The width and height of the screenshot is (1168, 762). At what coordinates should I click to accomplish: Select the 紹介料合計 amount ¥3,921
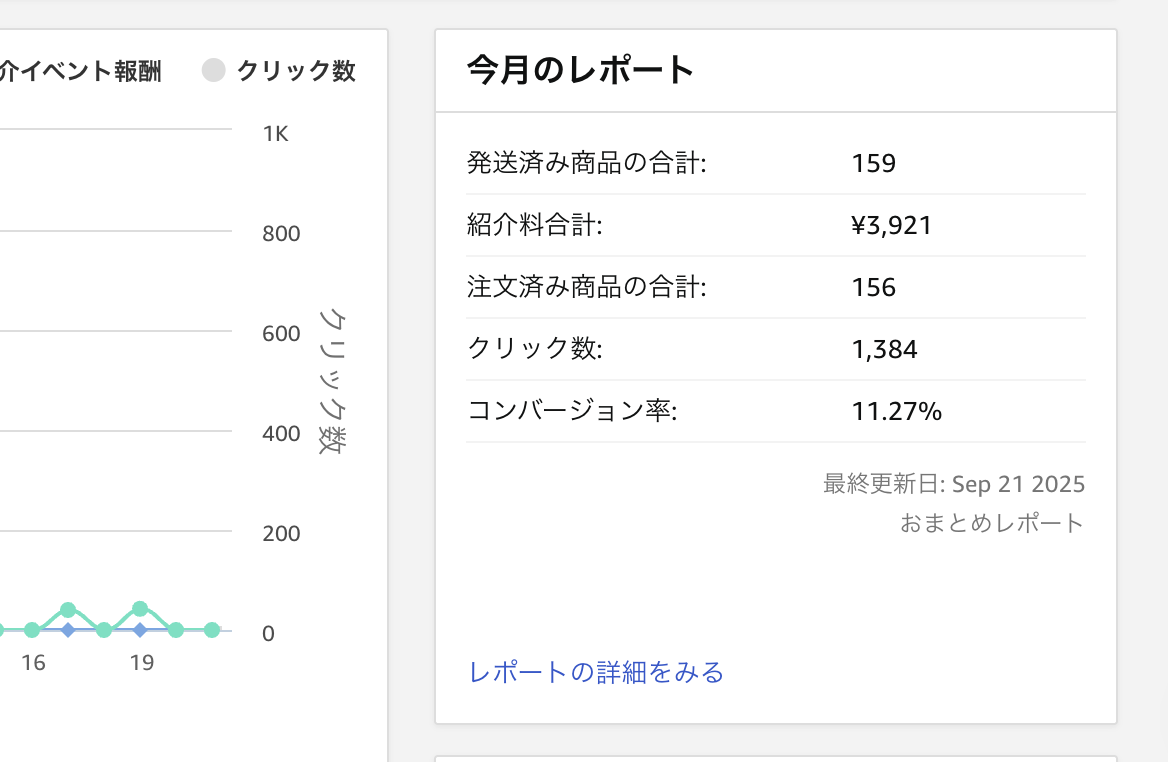(x=892, y=225)
